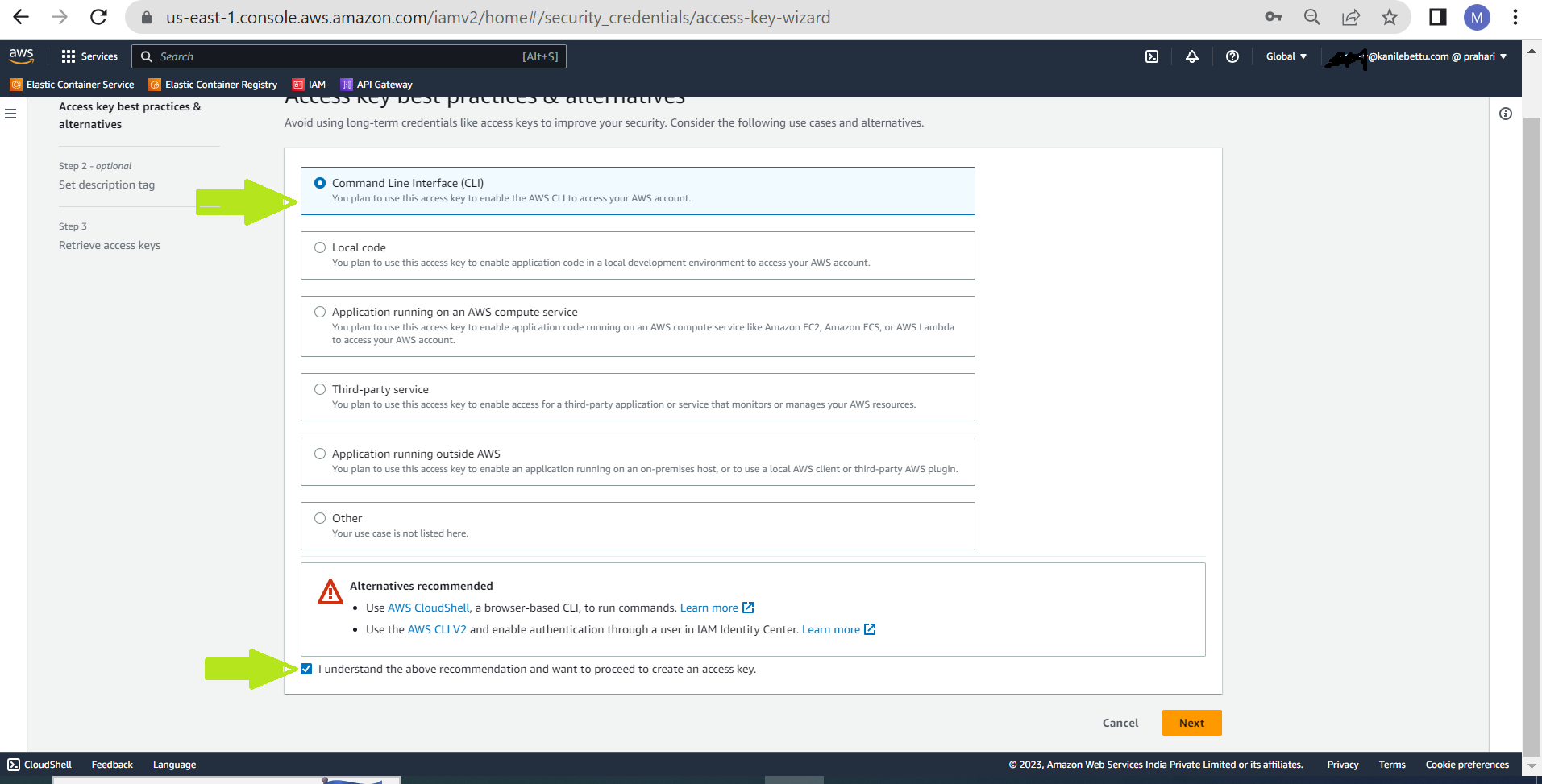Click Access key best practices step
Screen dimensions: 1542x784
(x=130, y=115)
